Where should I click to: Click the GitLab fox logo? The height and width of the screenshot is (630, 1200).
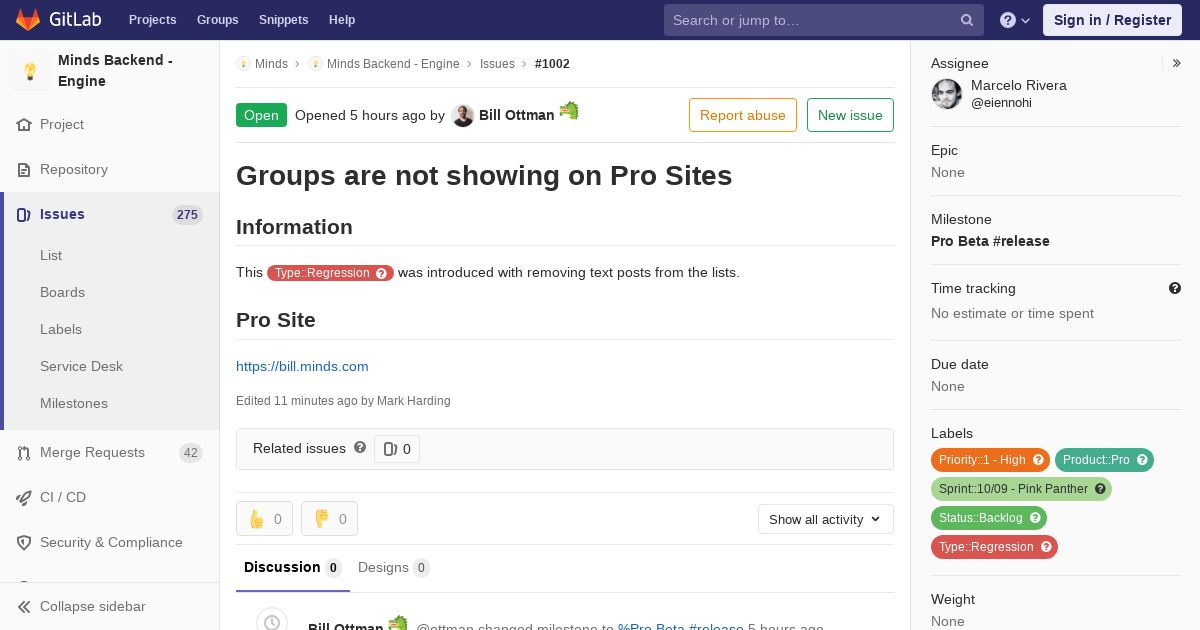tap(28, 19)
